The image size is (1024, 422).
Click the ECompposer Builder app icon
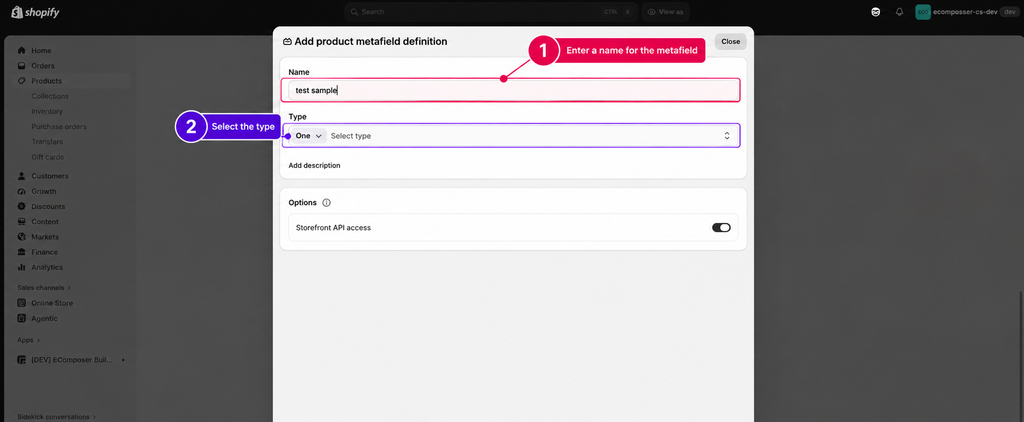point(22,360)
